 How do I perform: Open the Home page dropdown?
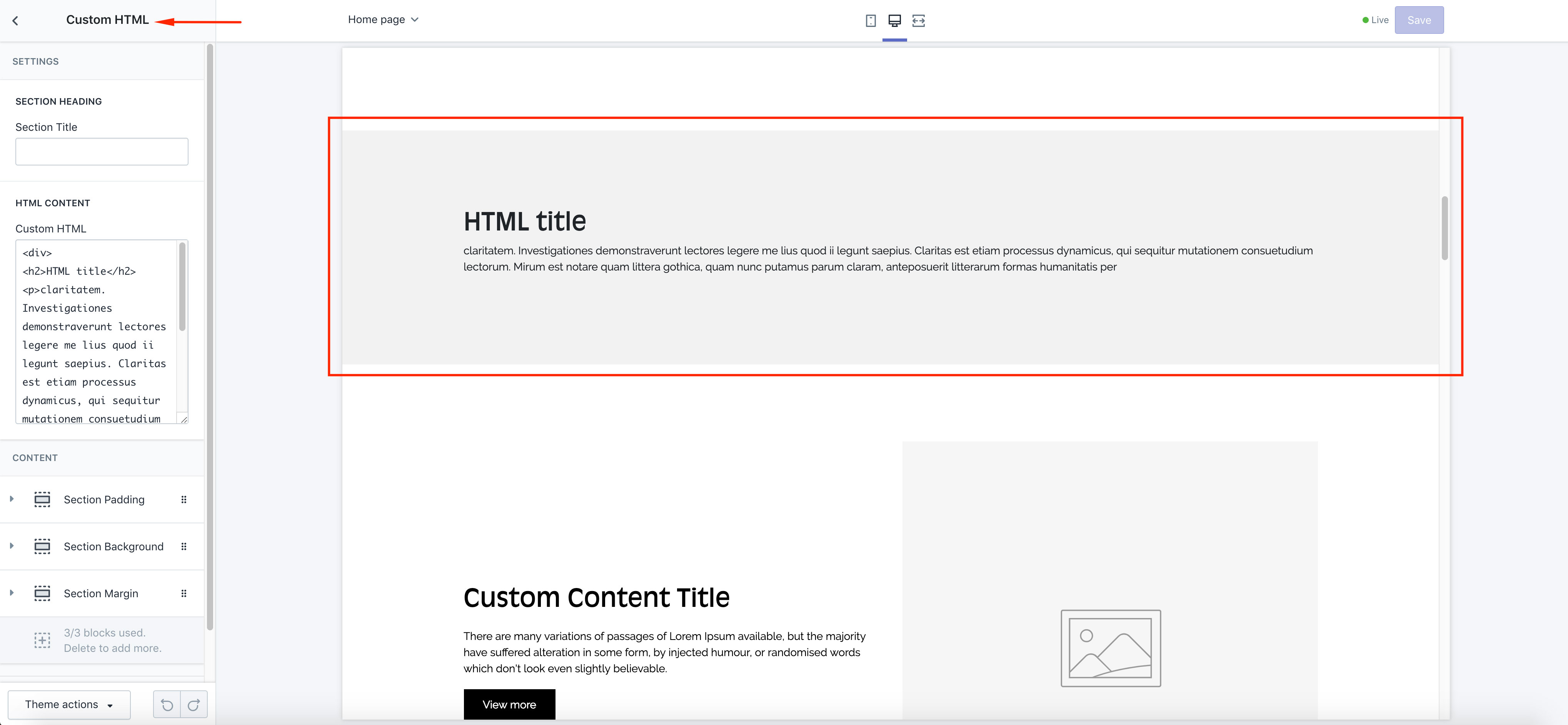click(383, 20)
